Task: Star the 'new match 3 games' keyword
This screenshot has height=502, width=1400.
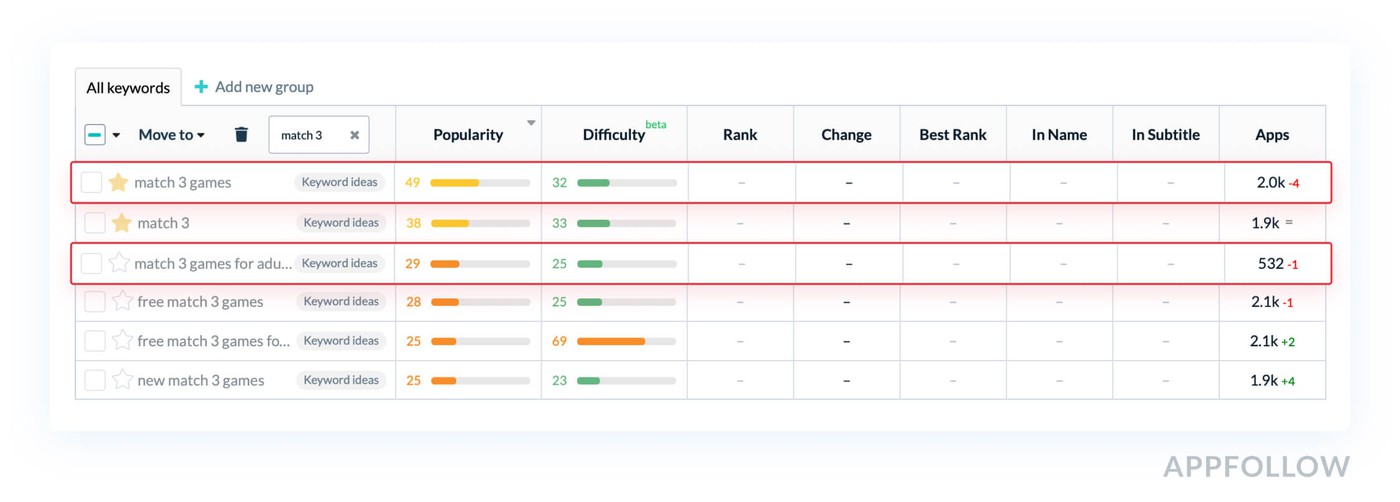Action: pos(122,380)
